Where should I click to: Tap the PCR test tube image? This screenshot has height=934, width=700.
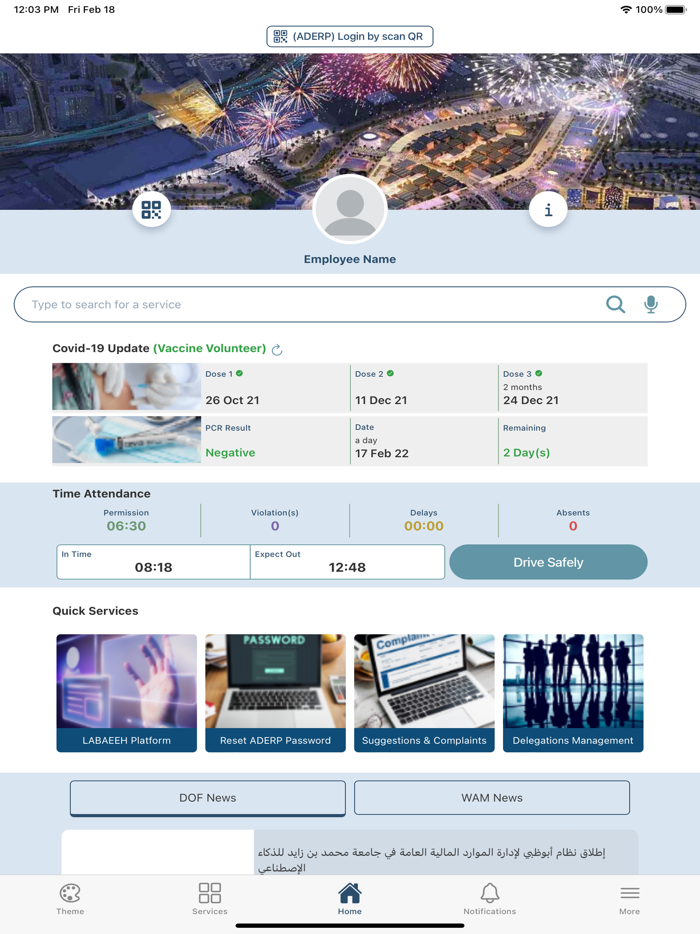(126, 440)
